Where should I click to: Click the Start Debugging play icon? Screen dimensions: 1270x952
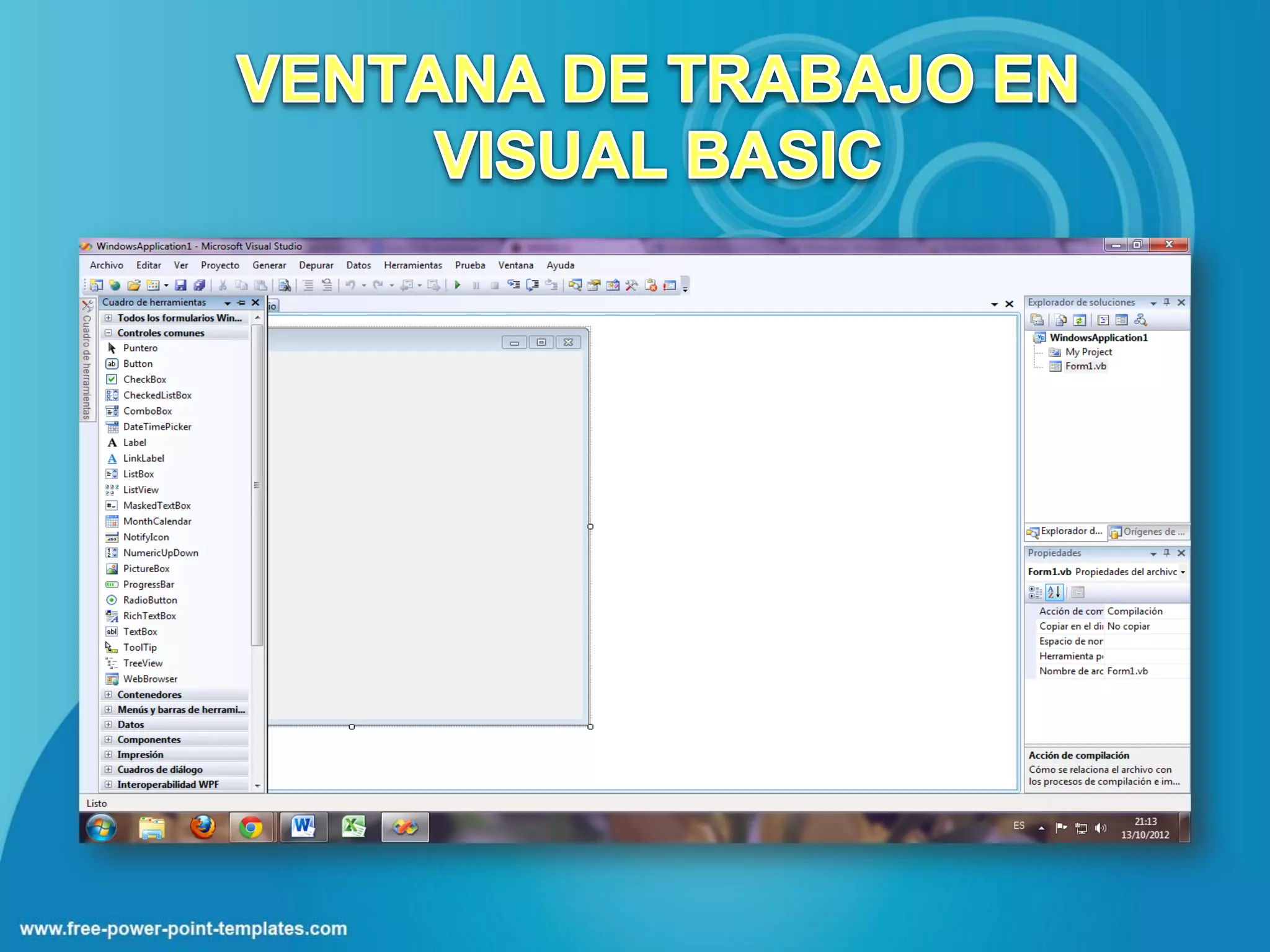pyautogui.click(x=458, y=285)
